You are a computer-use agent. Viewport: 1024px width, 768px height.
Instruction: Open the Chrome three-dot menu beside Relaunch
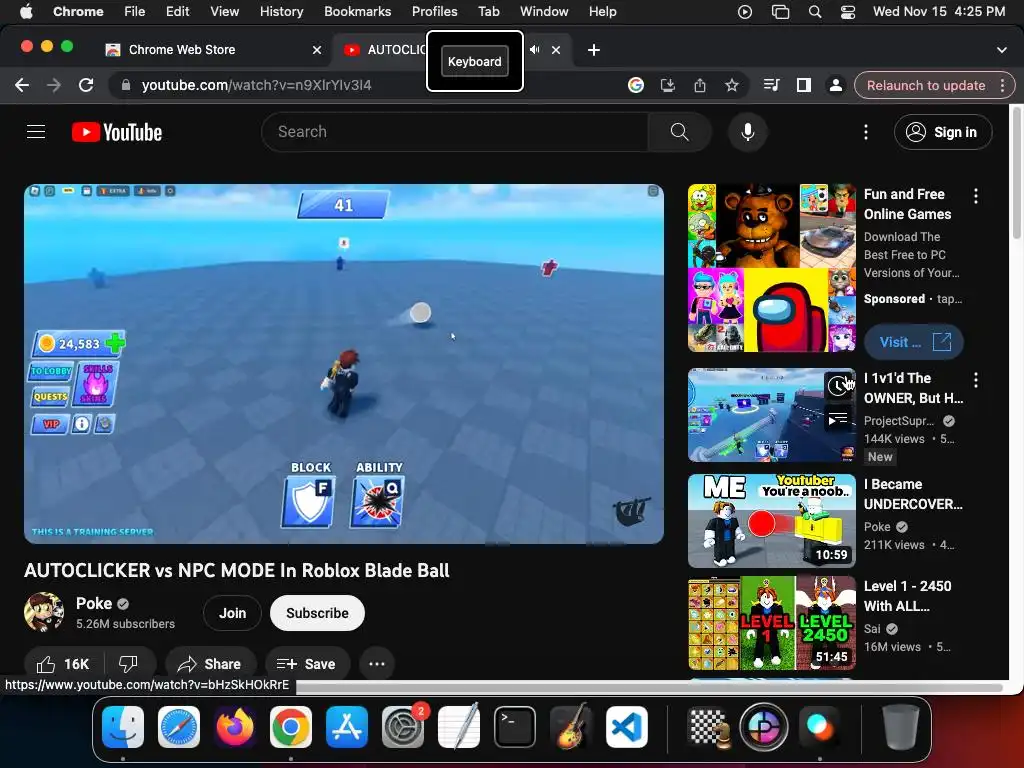(x=1002, y=86)
